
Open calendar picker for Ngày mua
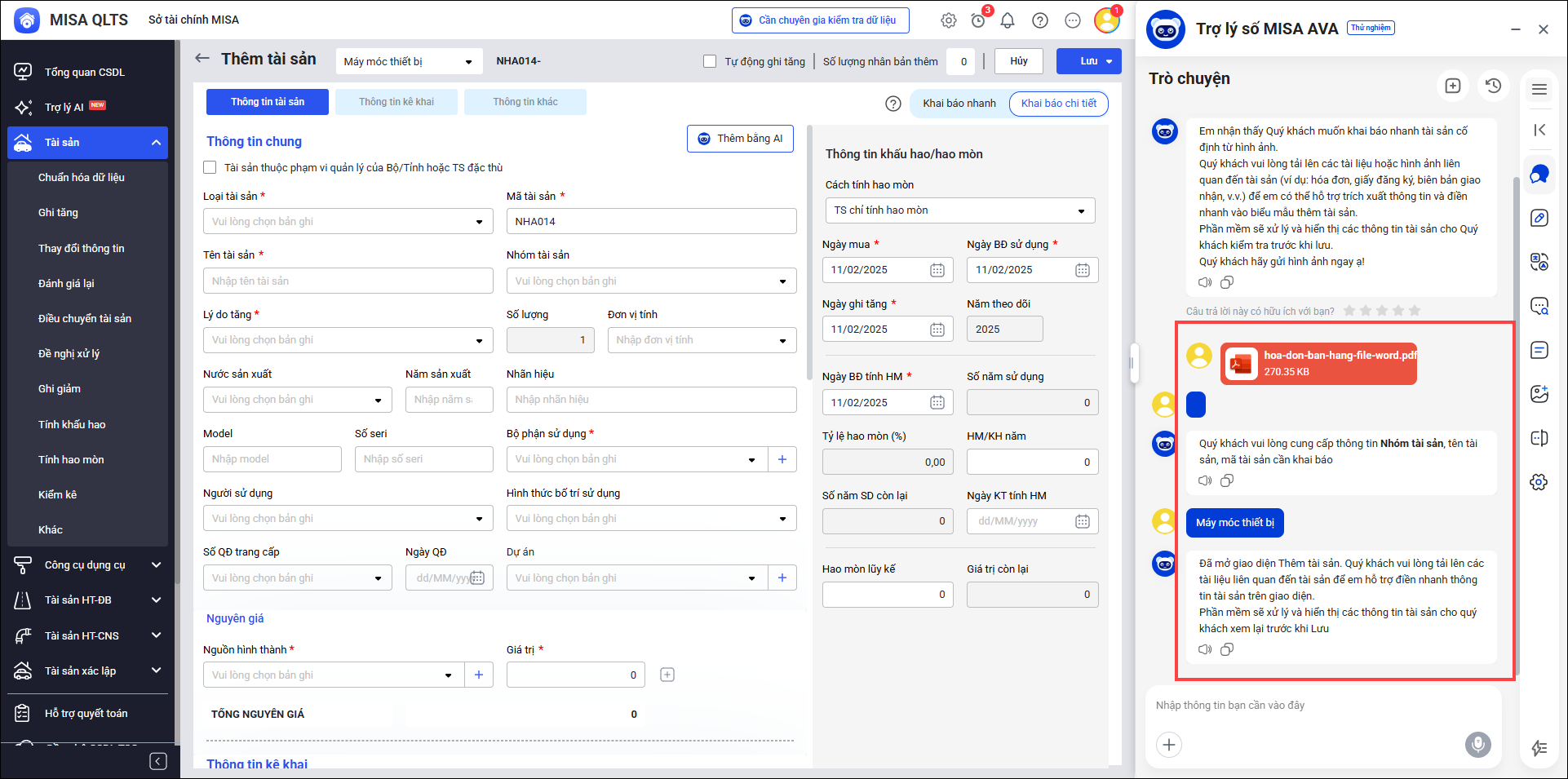point(937,270)
